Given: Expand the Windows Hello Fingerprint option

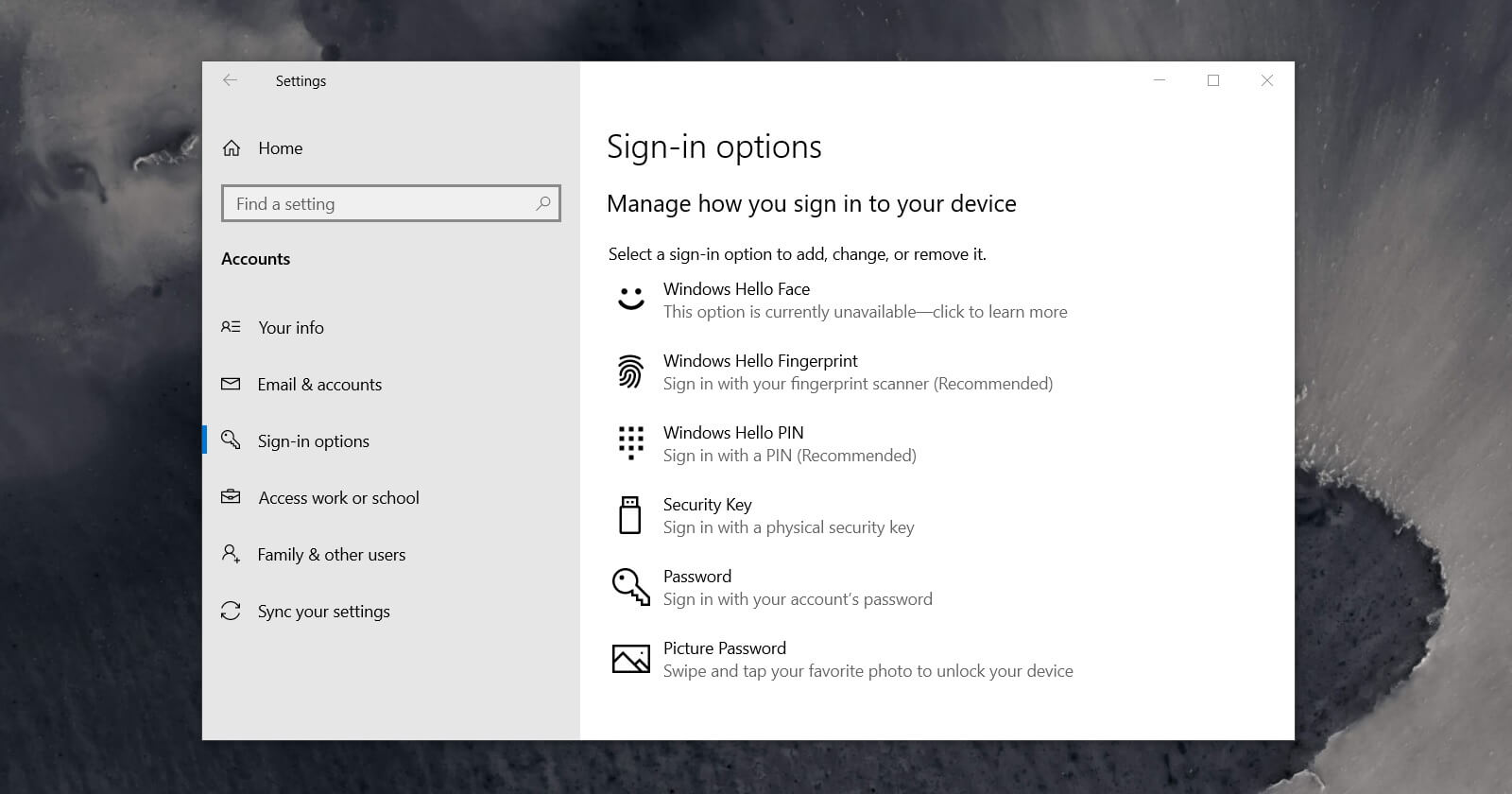Looking at the screenshot, I should pyautogui.click(x=760, y=361).
